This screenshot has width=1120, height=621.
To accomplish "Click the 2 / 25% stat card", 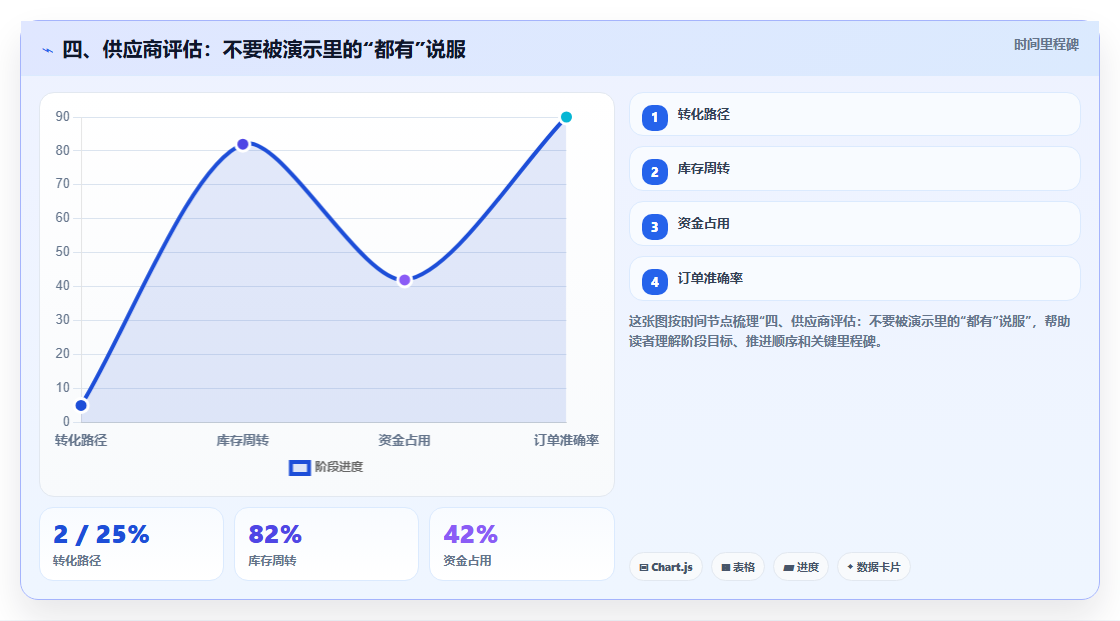I will coord(131,544).
